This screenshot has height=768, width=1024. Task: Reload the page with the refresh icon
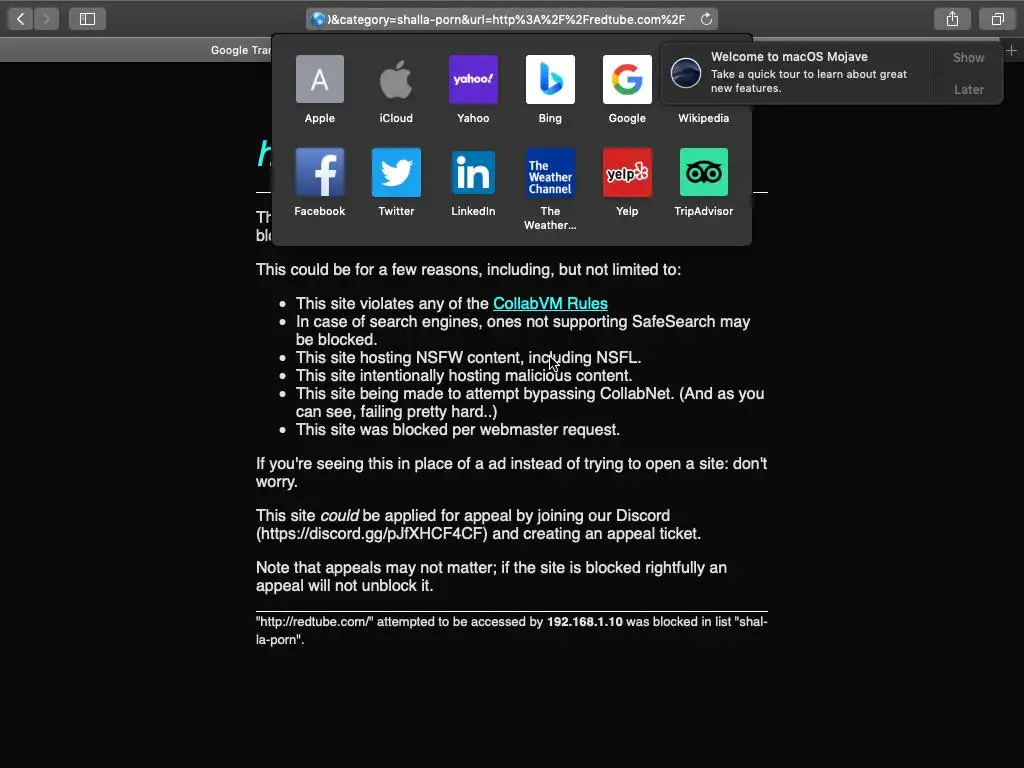706,19
